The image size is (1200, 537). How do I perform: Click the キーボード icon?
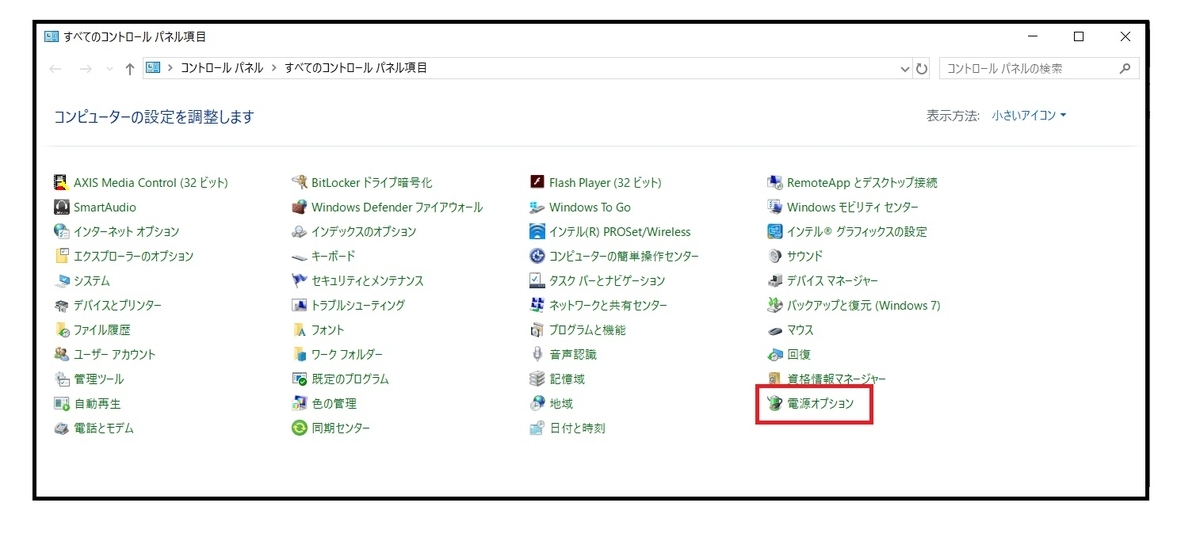[299, 256]
